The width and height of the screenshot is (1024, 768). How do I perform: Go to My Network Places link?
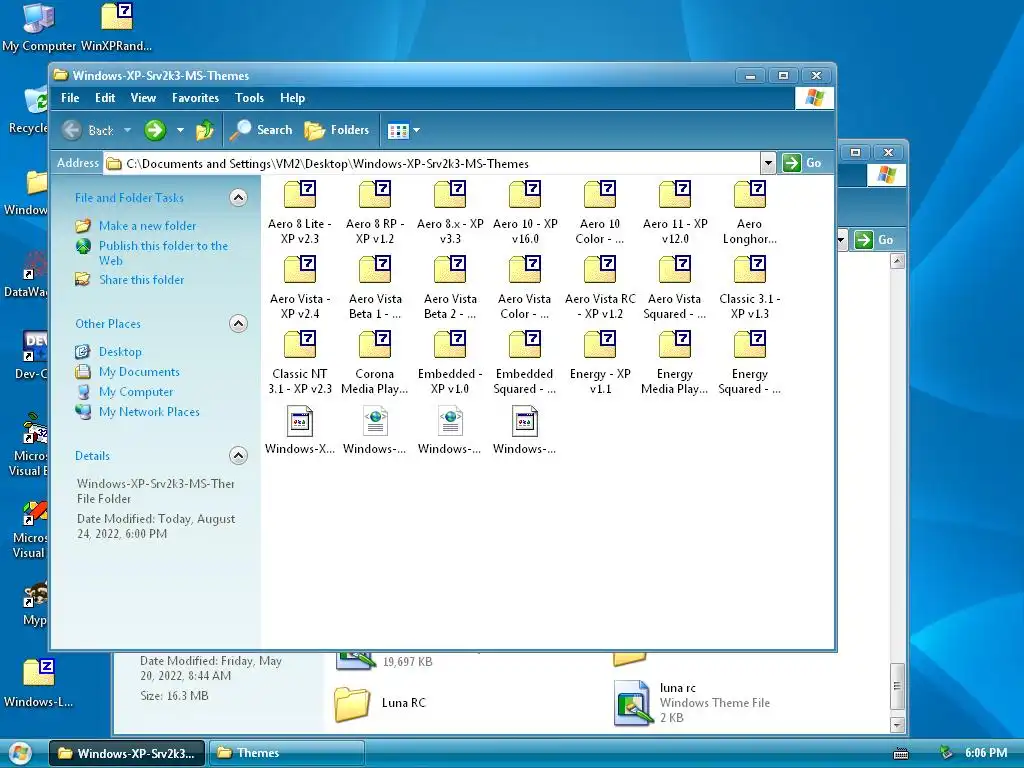coord(150,412)
